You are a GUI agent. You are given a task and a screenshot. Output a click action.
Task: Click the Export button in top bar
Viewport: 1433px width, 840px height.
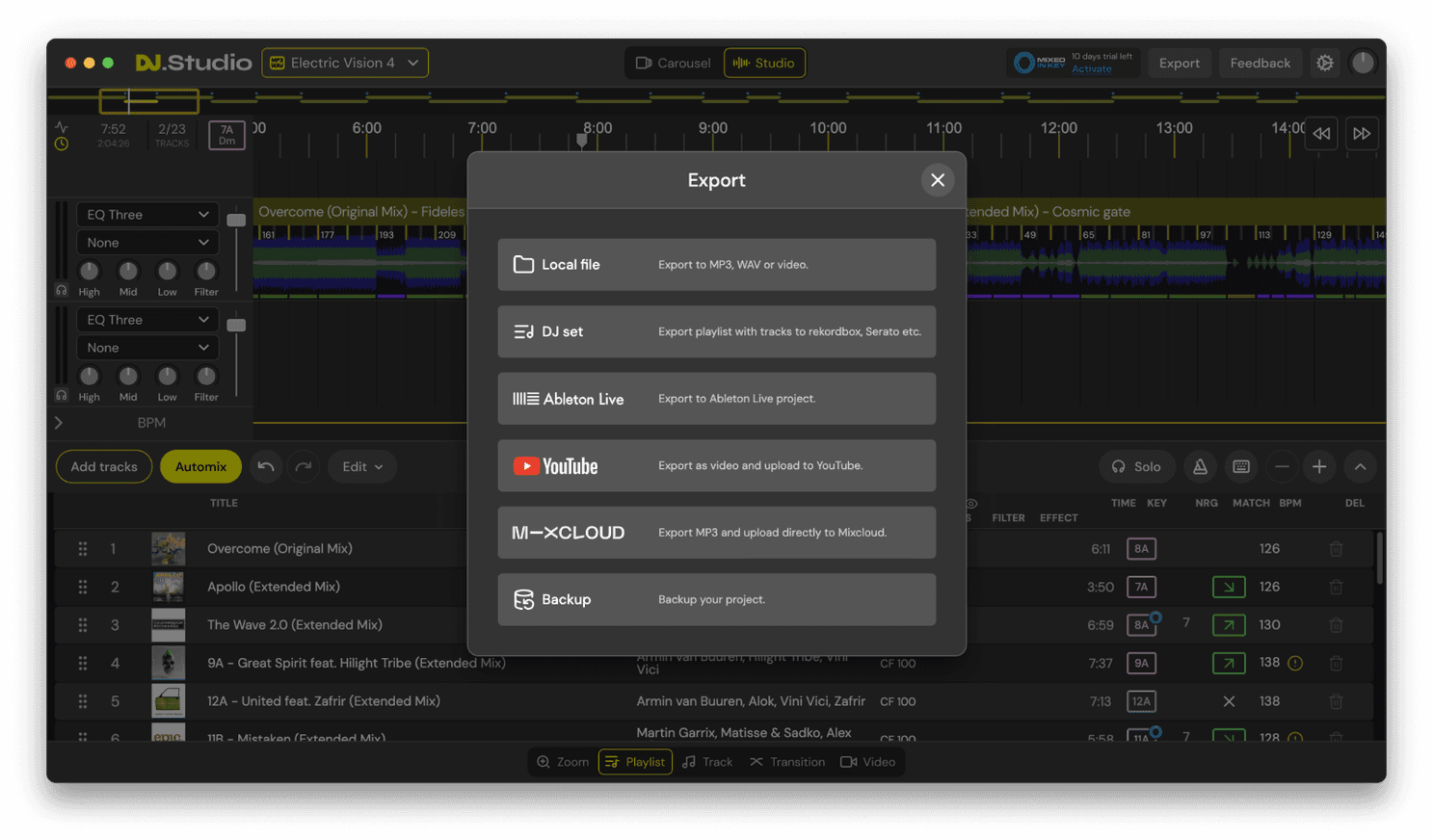pyautogui.click(x=1179, y=63)
